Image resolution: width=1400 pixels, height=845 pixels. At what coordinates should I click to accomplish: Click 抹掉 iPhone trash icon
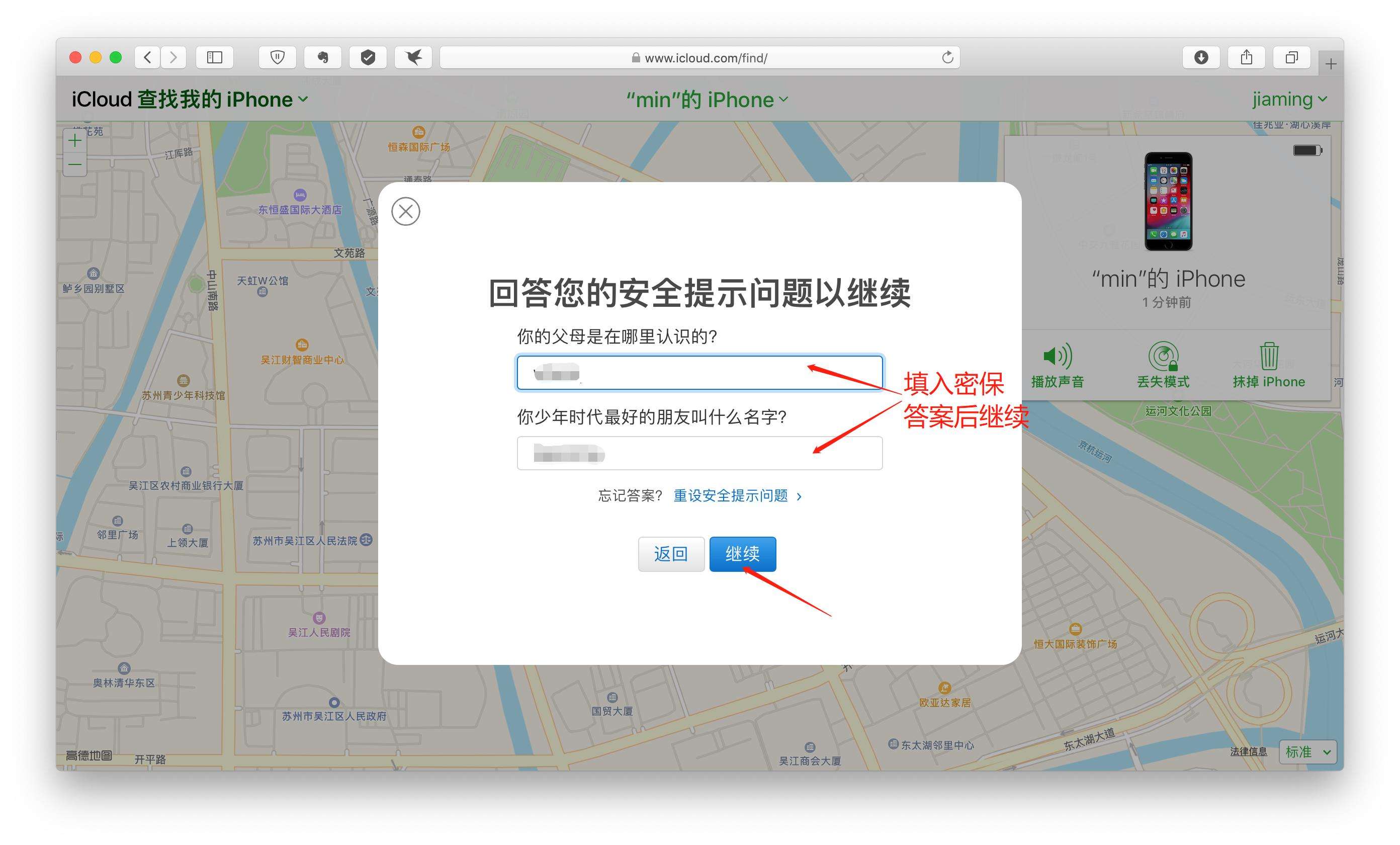pos(1269,356)
